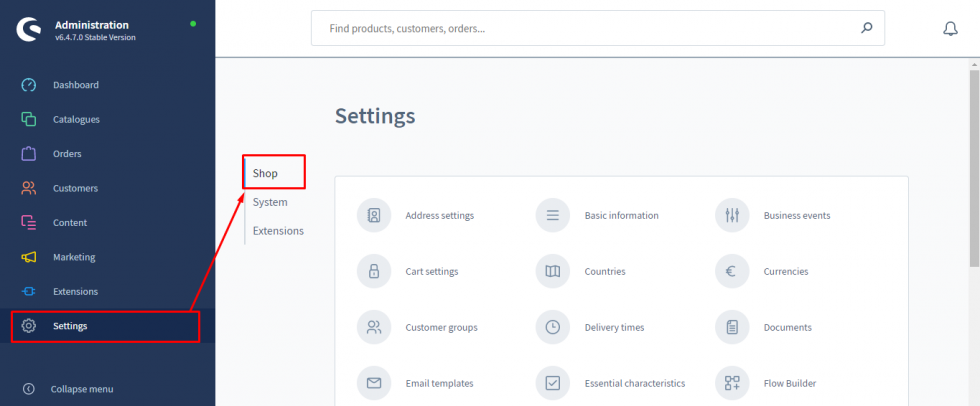Screen dimensions: 980x406
Task: Open the Customer groups link
Action: coord(441,327)
